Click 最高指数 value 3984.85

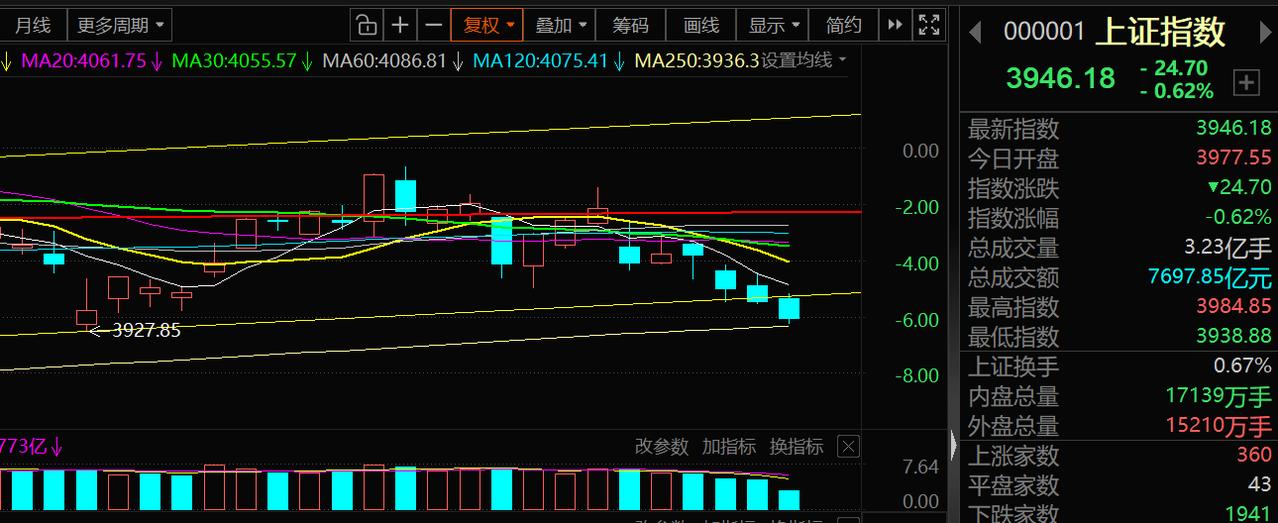click(x=1233, y=306)
